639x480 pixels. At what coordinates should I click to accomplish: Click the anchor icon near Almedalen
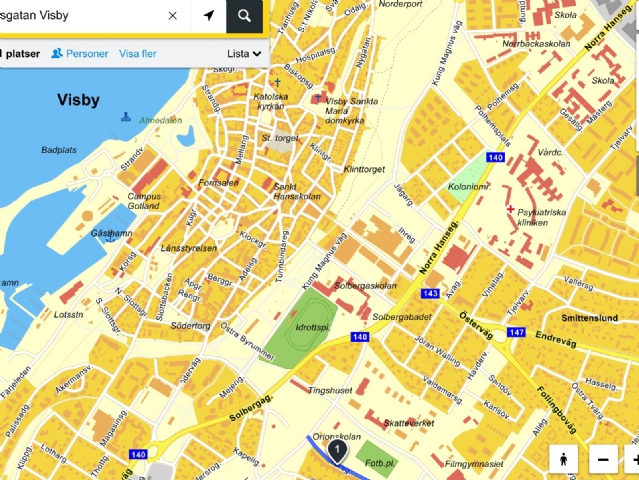pyautogui.click(x=126, y=117)
